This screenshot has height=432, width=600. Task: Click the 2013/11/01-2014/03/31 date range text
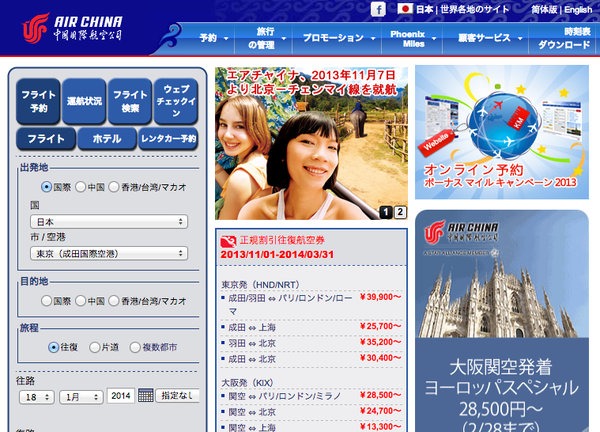click(277, 254)
